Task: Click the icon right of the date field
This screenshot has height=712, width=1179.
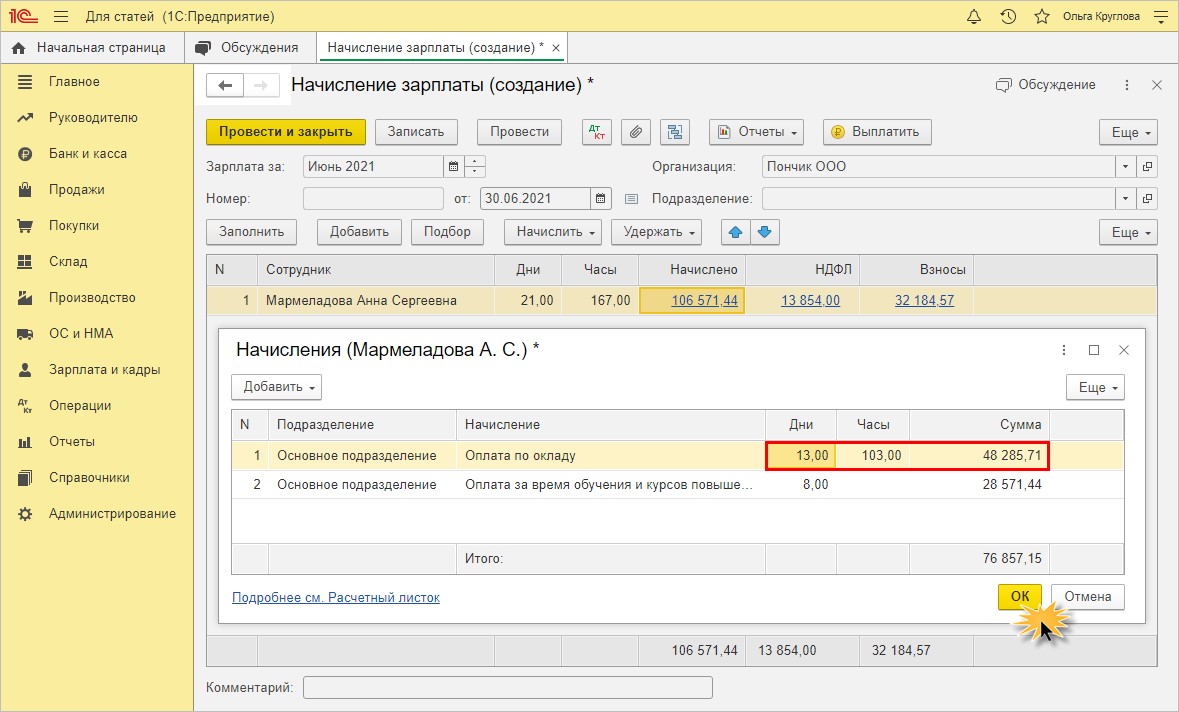Action: (x=632, y=198)
